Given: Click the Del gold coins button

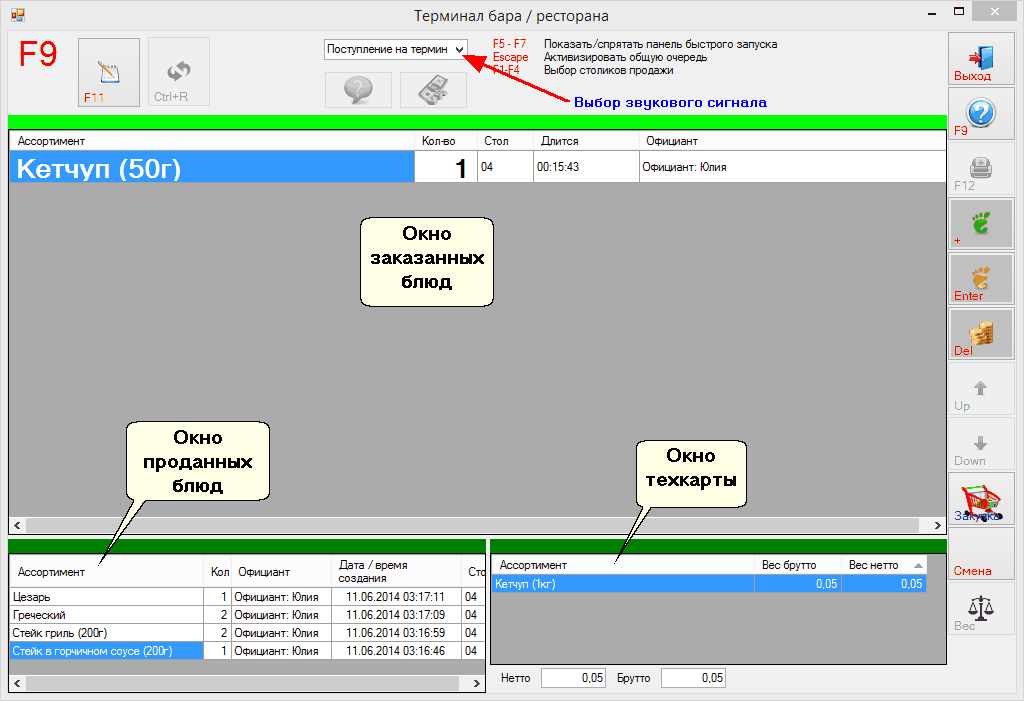Looking at the screenshot, I should coord(981,333).
